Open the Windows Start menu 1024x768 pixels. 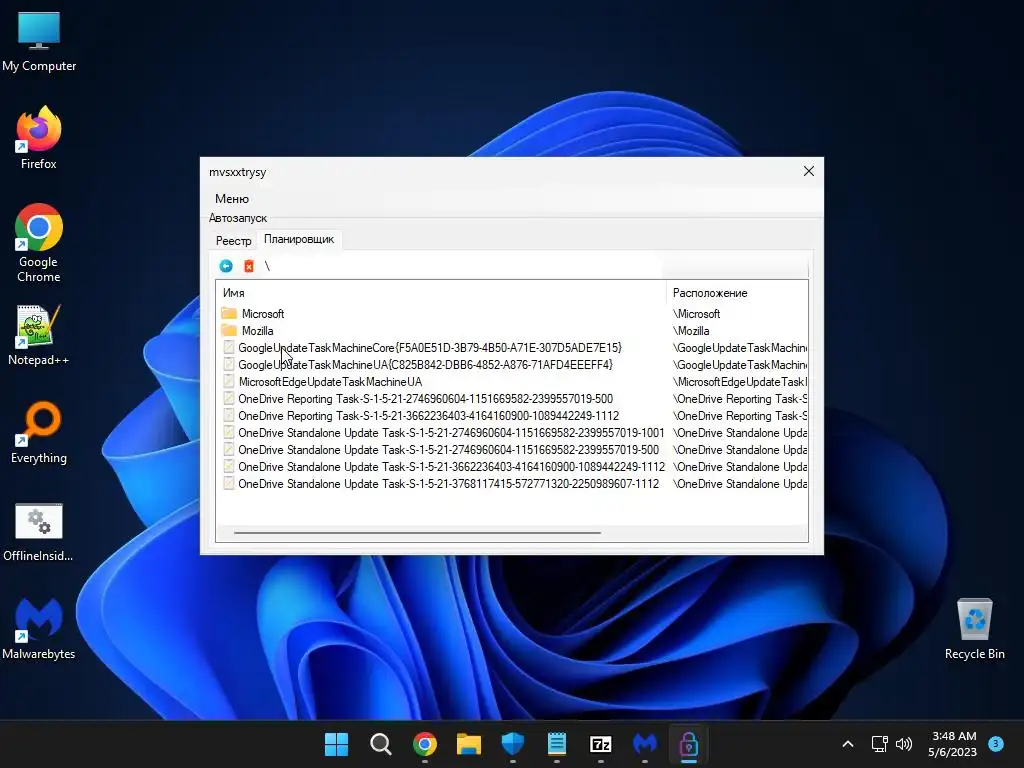pyautogui.click(x=336, y=744)
